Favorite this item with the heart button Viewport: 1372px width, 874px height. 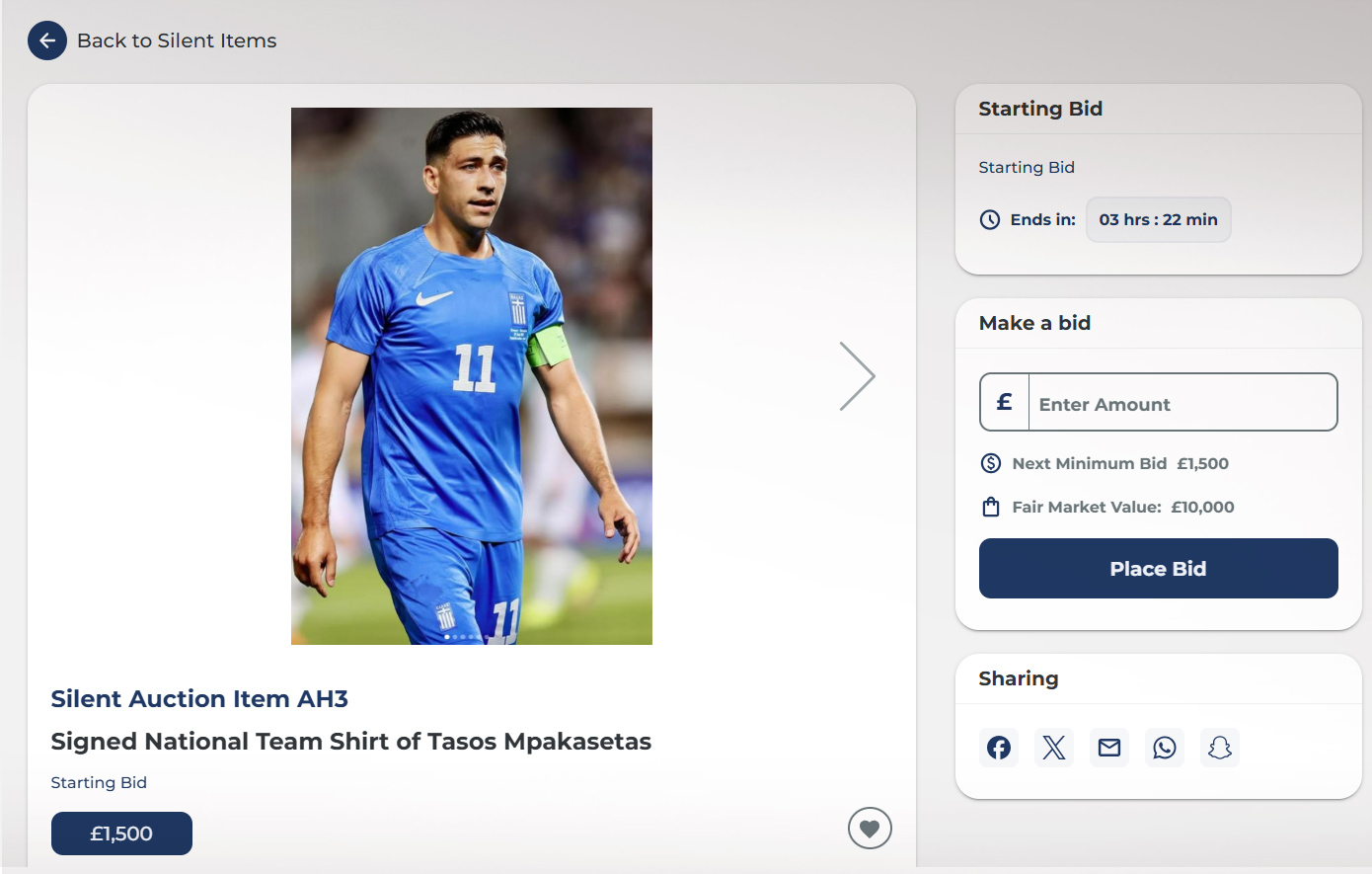click(870, 829)
